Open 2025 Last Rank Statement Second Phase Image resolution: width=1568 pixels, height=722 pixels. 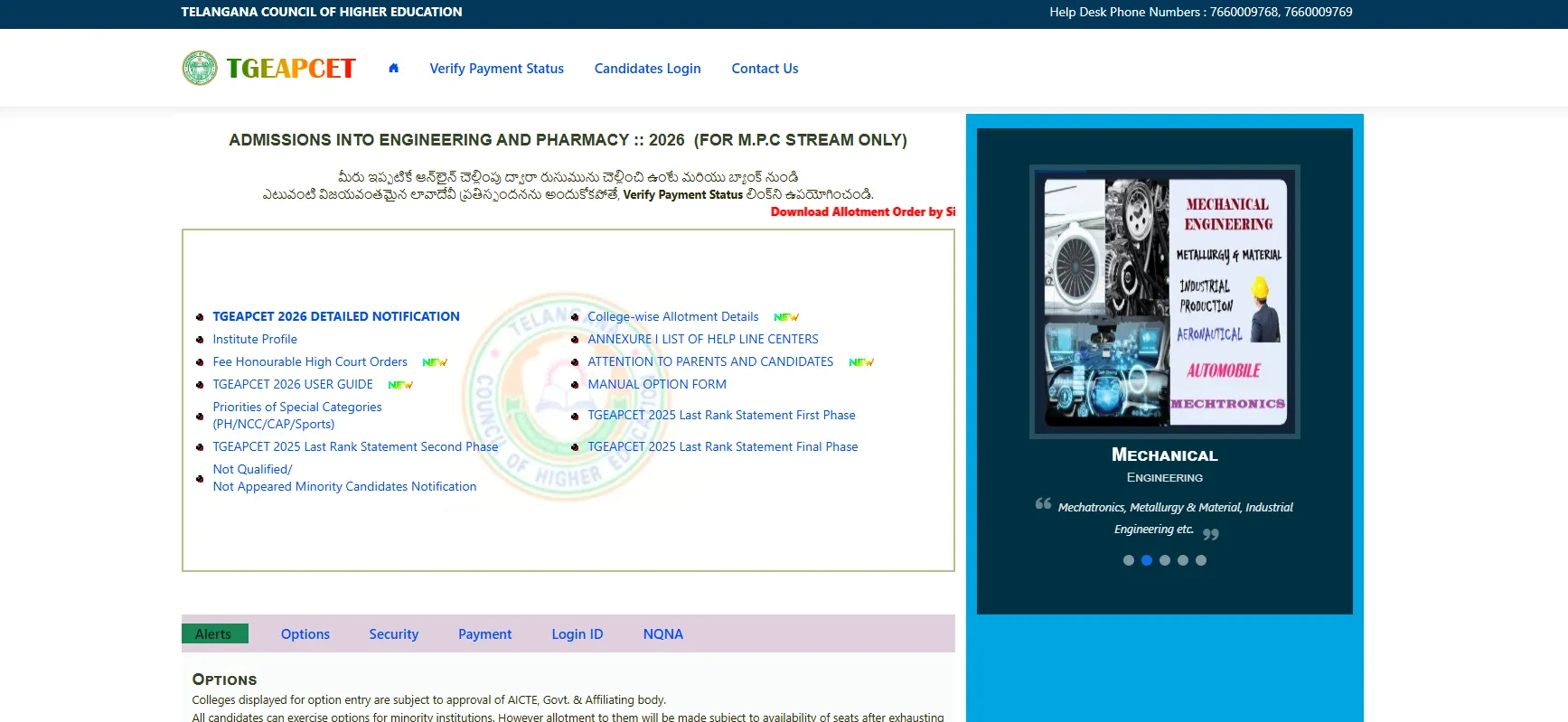[x=355, y=446]
